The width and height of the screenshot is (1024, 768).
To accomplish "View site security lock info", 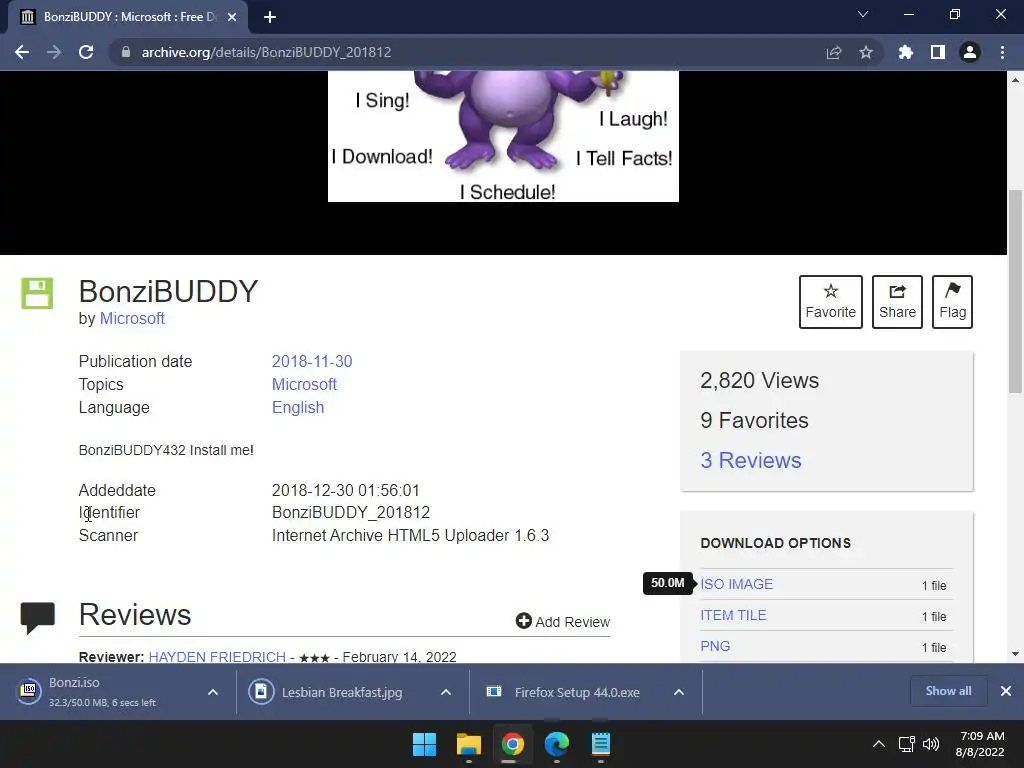I will 126,52.
